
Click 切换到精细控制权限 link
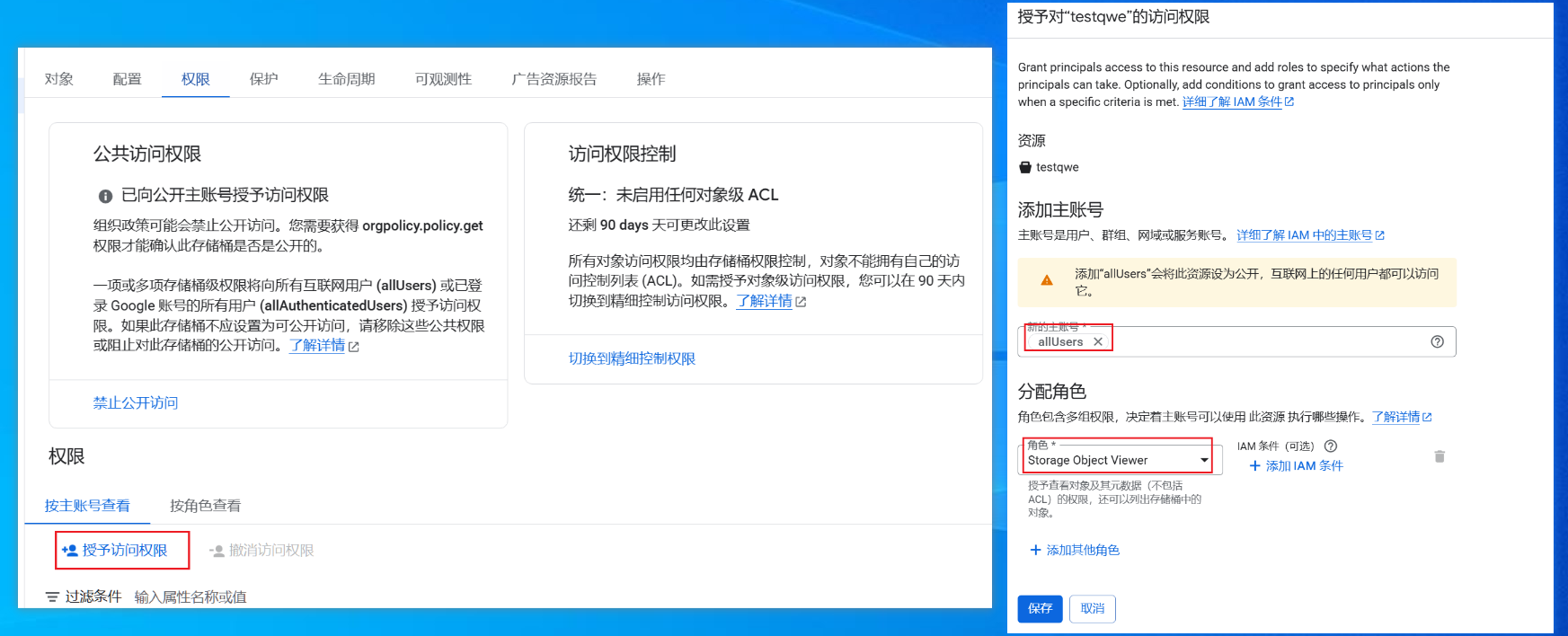point(632,358)
